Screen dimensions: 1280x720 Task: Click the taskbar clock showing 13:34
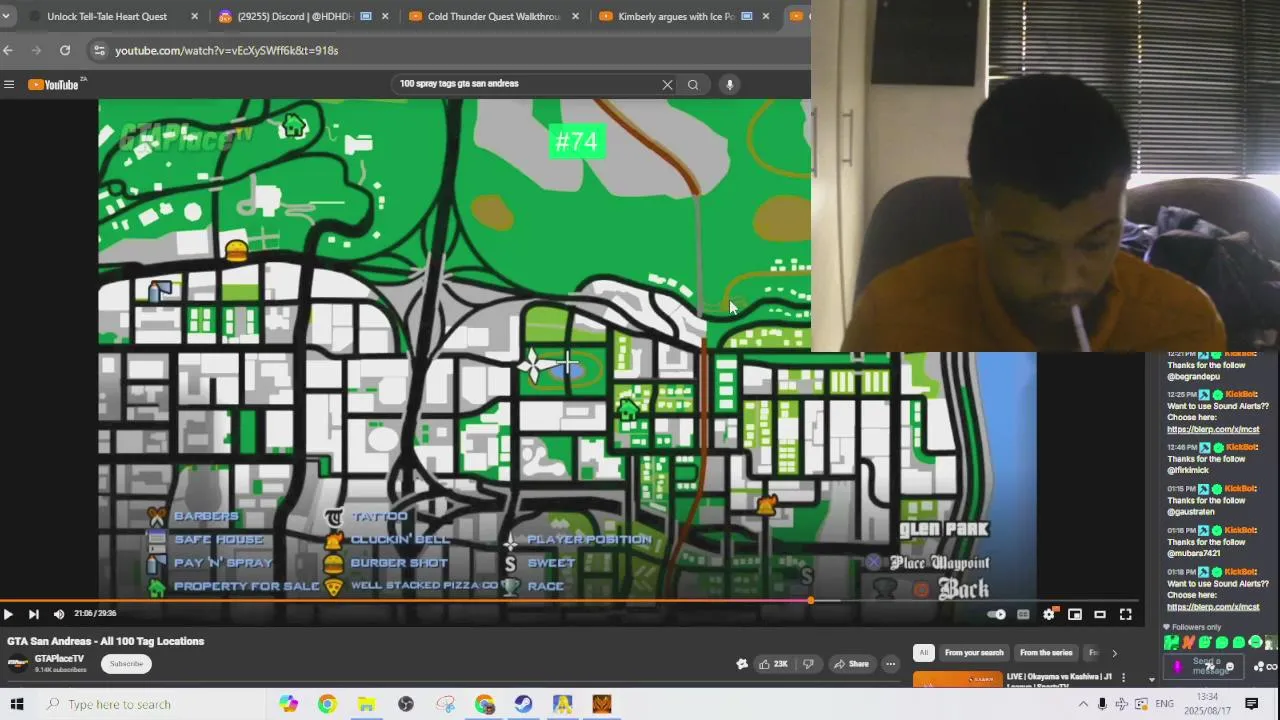pyautogui.click(x=1208, y=704)
